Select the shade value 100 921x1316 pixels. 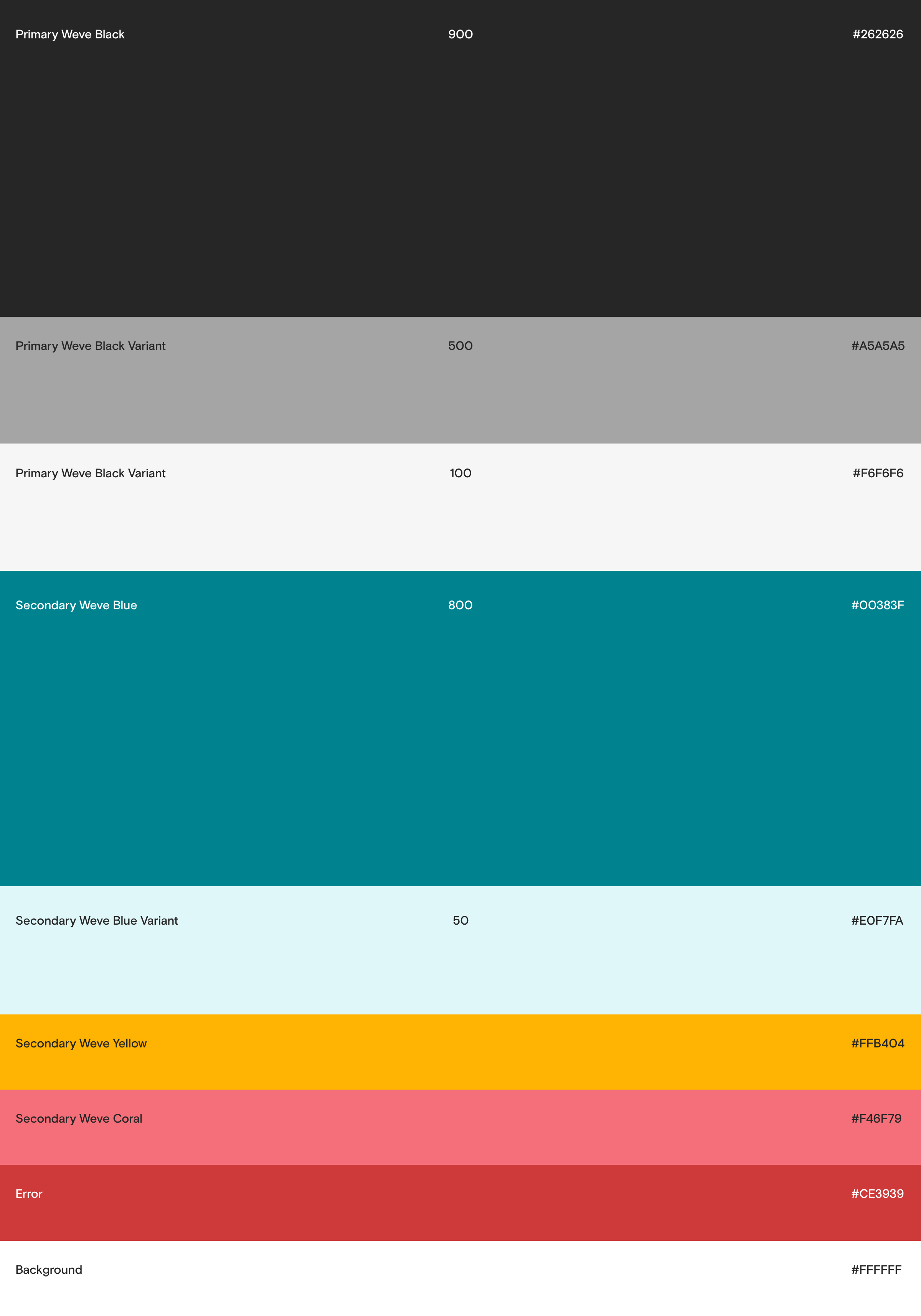(x=460, y=473)
